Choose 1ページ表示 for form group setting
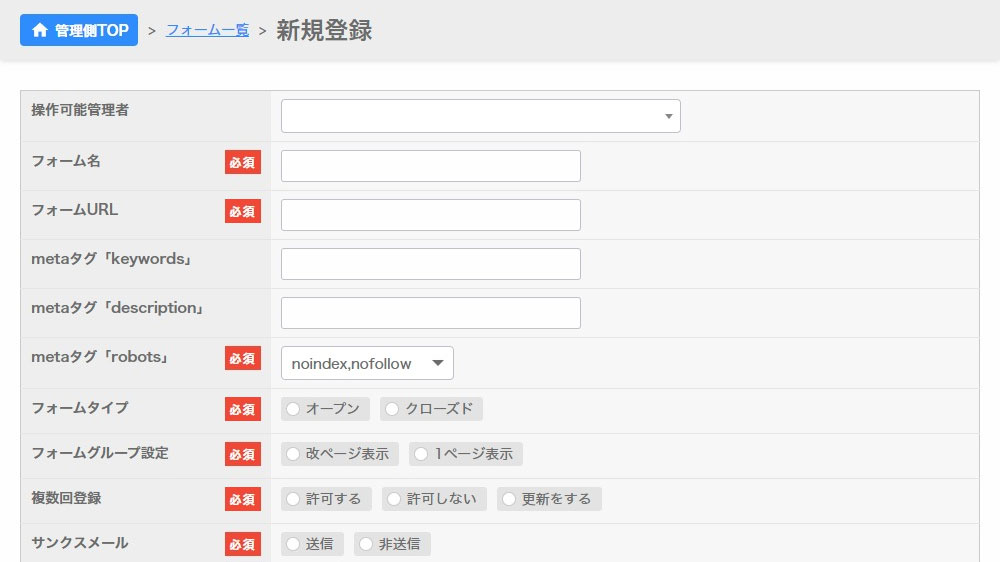1000x562 pixels. [x=422, y=454]
